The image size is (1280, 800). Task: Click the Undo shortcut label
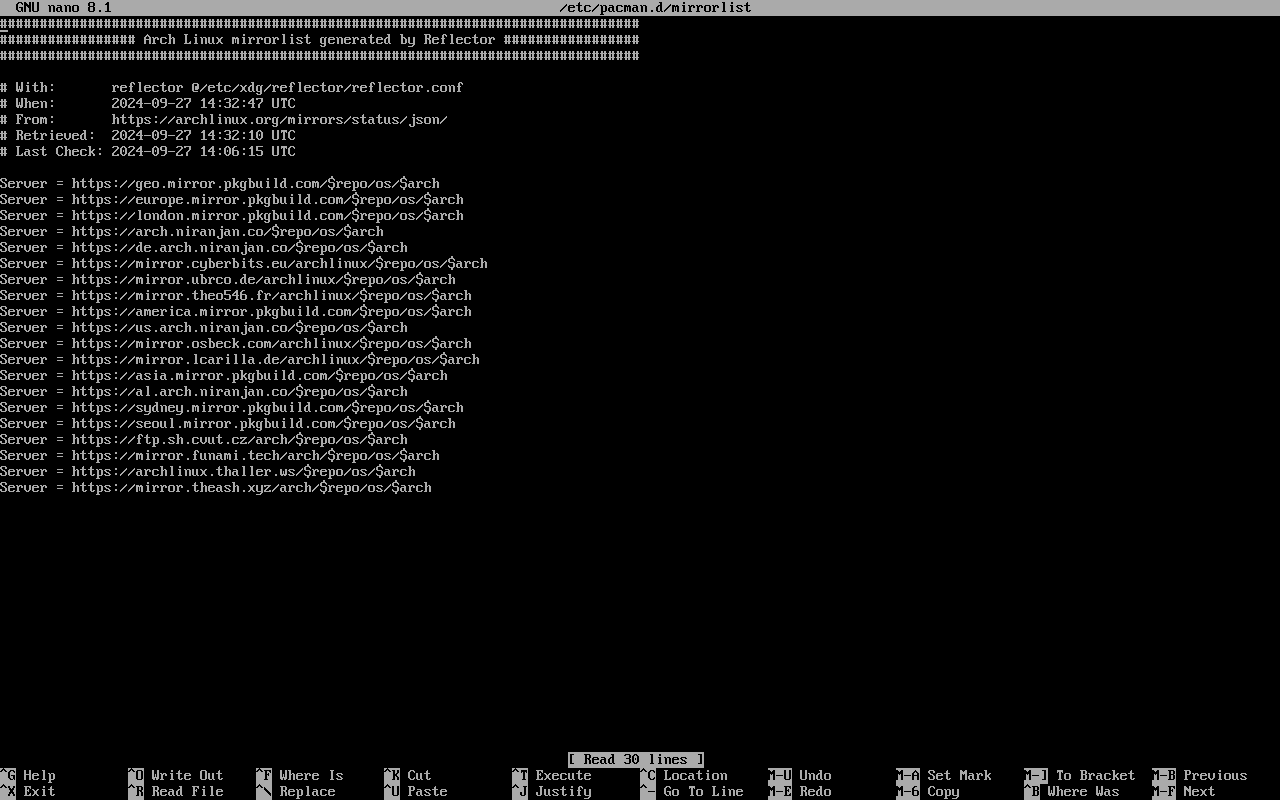click(x=815, y=775)
